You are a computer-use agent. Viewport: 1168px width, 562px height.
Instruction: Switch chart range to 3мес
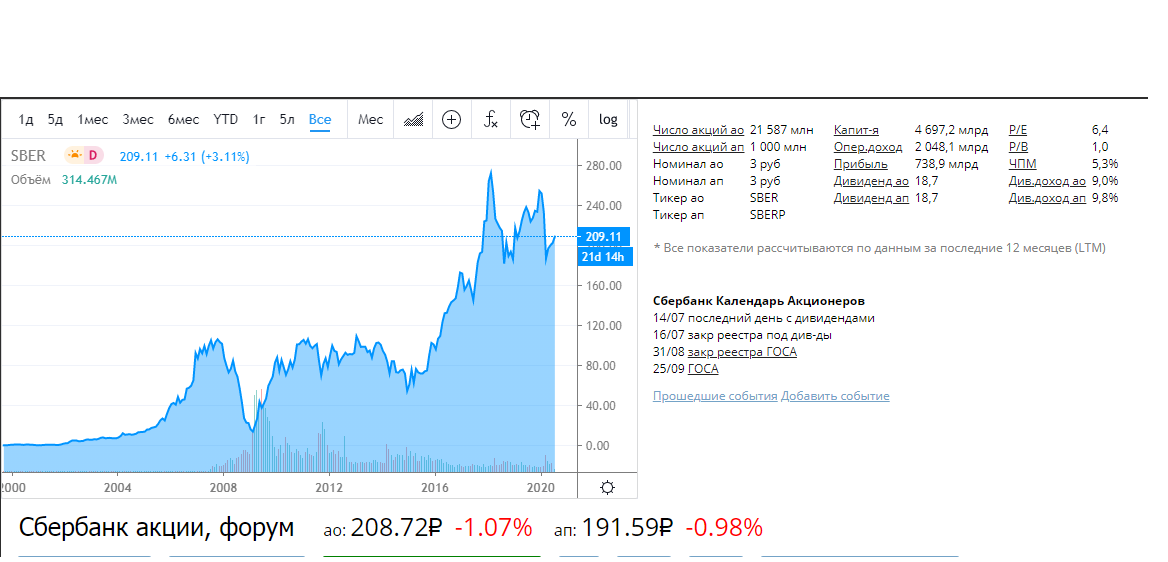tap(138, 119)
